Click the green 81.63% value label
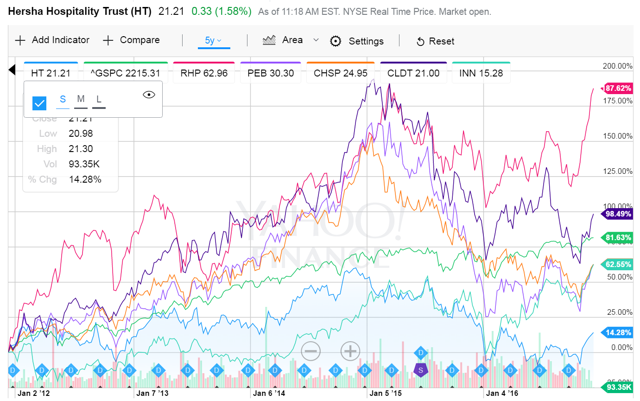The height and width of the screenshot is (401, 640). pos(617,237)
